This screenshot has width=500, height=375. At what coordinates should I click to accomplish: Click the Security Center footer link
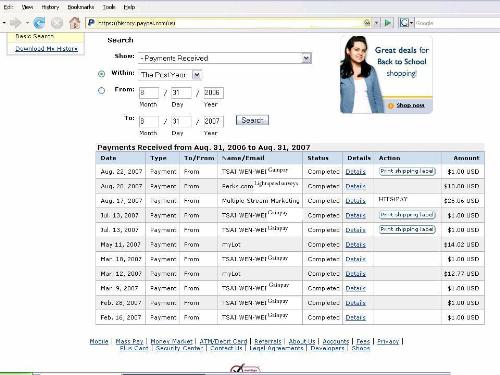[x=179, y=348]
